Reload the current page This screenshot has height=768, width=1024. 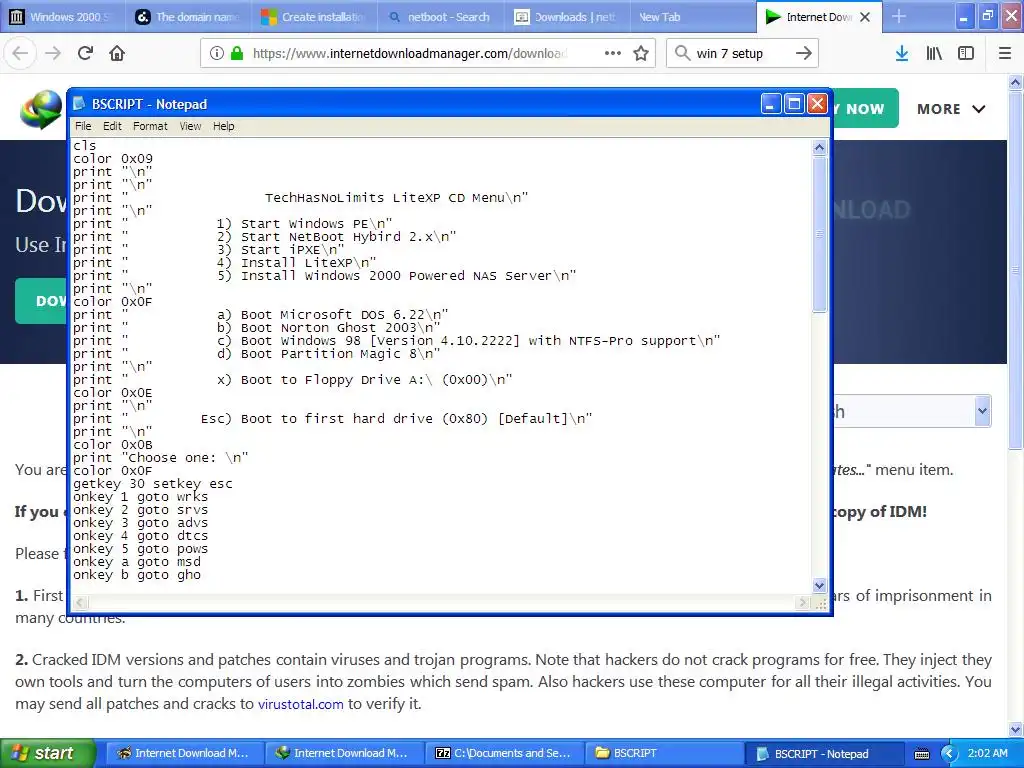[x=85, y=53]
